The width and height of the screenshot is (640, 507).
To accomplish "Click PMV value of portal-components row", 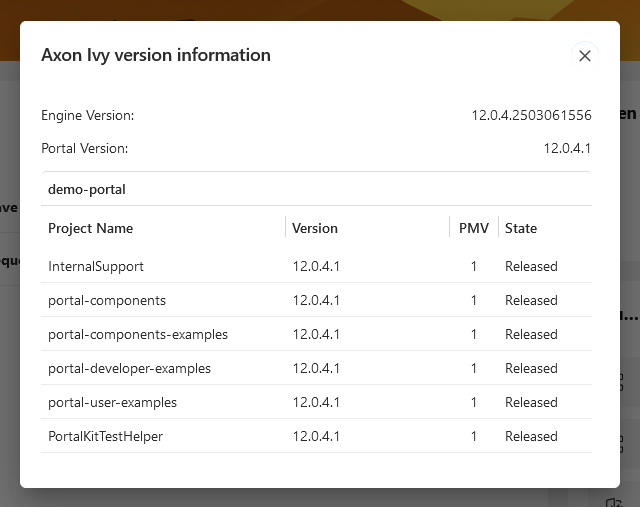I will pyautogui.click(x=473, y=300).
